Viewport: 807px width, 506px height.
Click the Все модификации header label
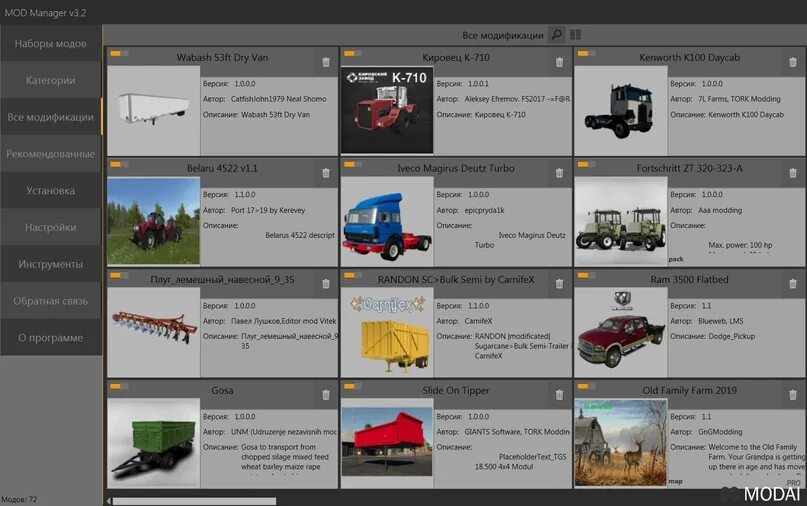coord(502,35)
